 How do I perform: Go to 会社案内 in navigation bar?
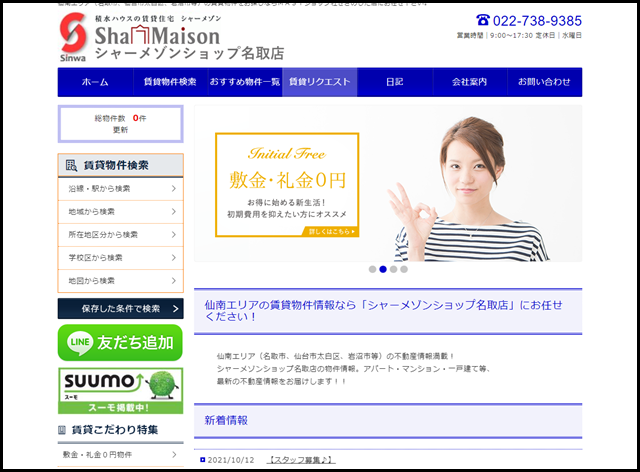[x=469, y=82]
